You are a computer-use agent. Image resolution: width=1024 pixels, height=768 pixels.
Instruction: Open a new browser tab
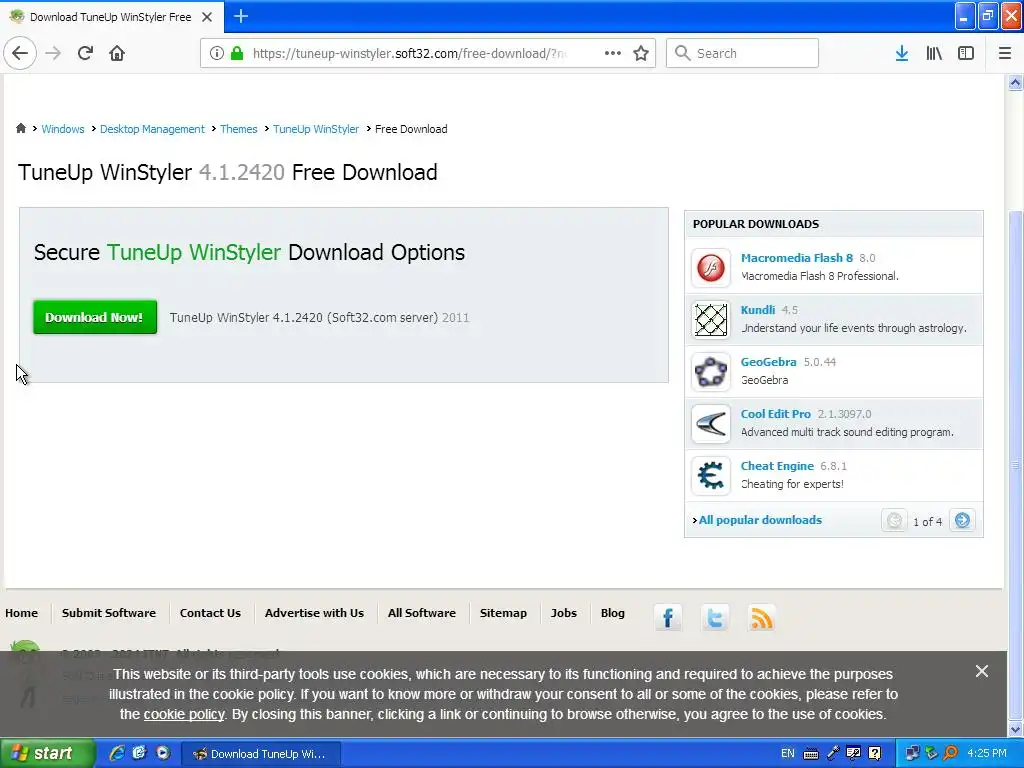click(240, 16)
